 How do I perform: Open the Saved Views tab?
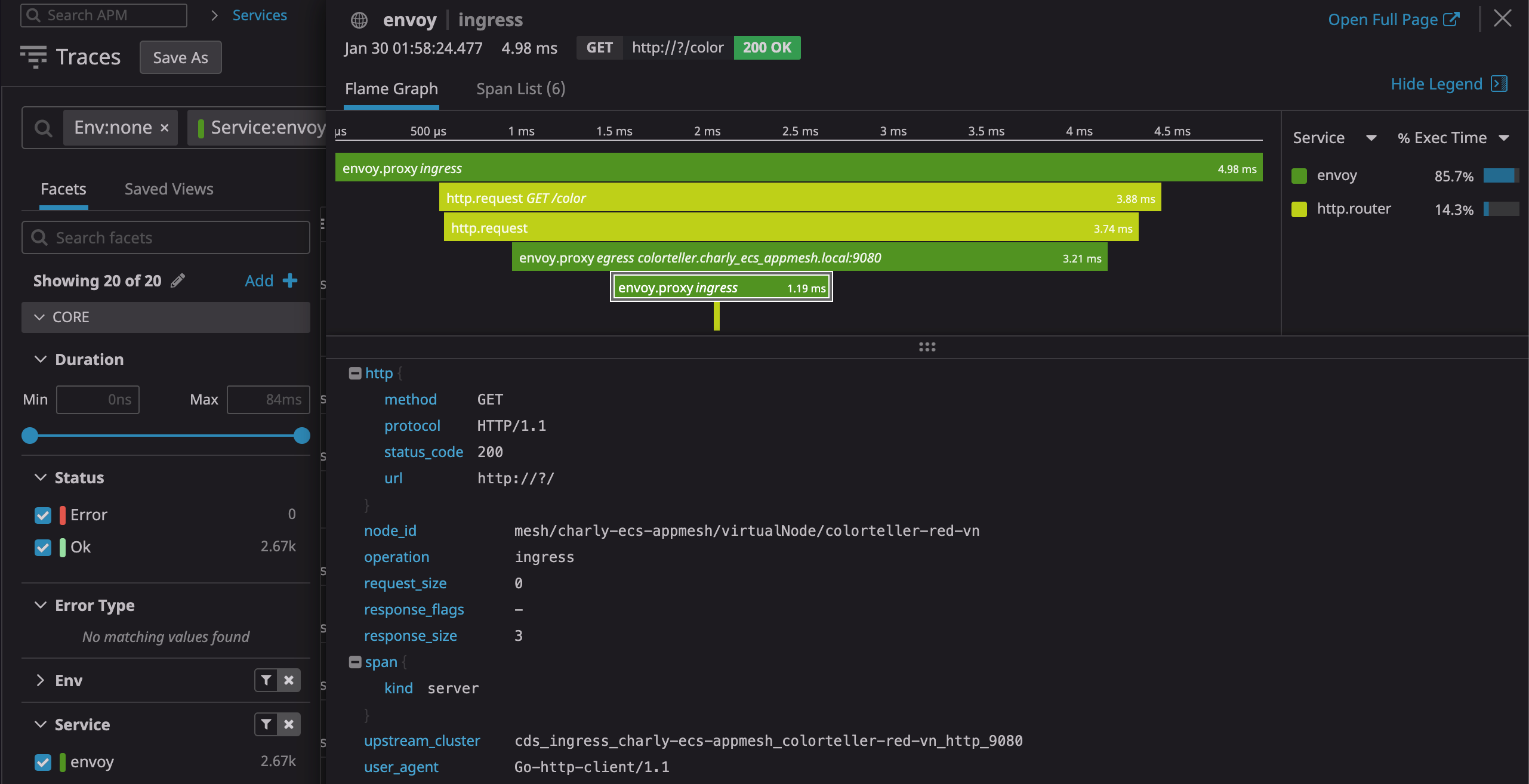pyautogui.click(x=169, y=189)
